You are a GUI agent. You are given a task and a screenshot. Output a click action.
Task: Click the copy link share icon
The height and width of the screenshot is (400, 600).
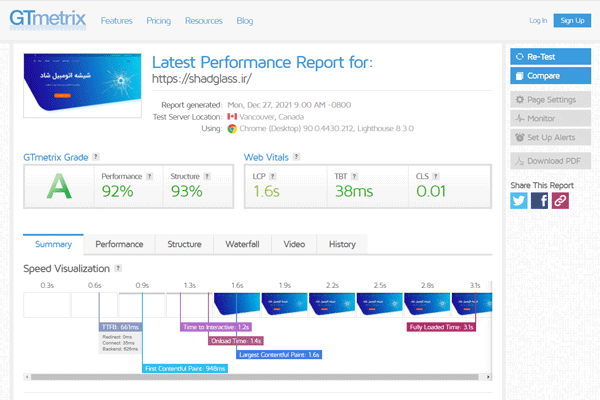pos(560,200)
